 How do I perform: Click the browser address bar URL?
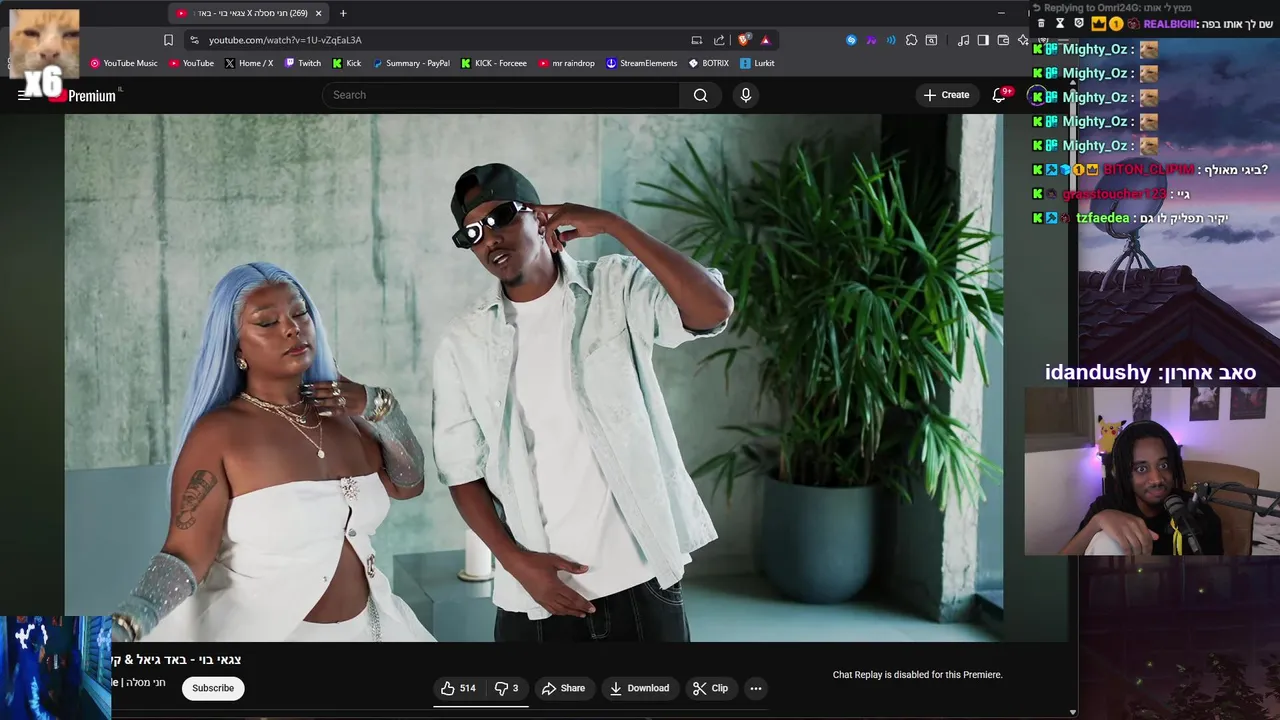click(285, 40)
